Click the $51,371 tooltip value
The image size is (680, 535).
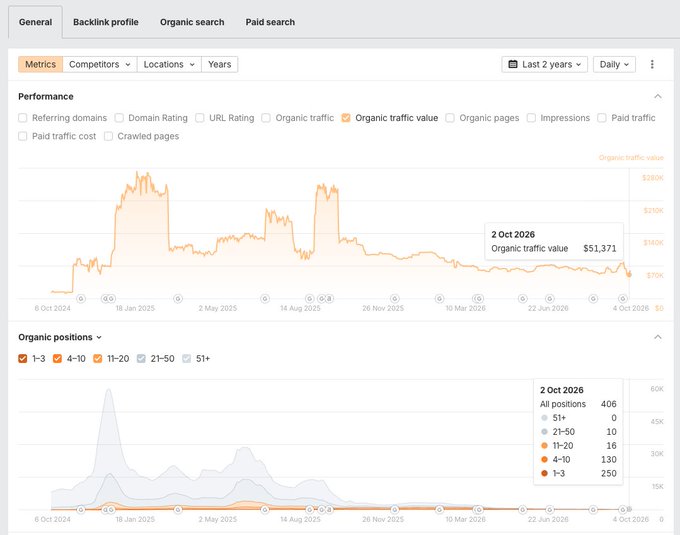coord(599,248)
